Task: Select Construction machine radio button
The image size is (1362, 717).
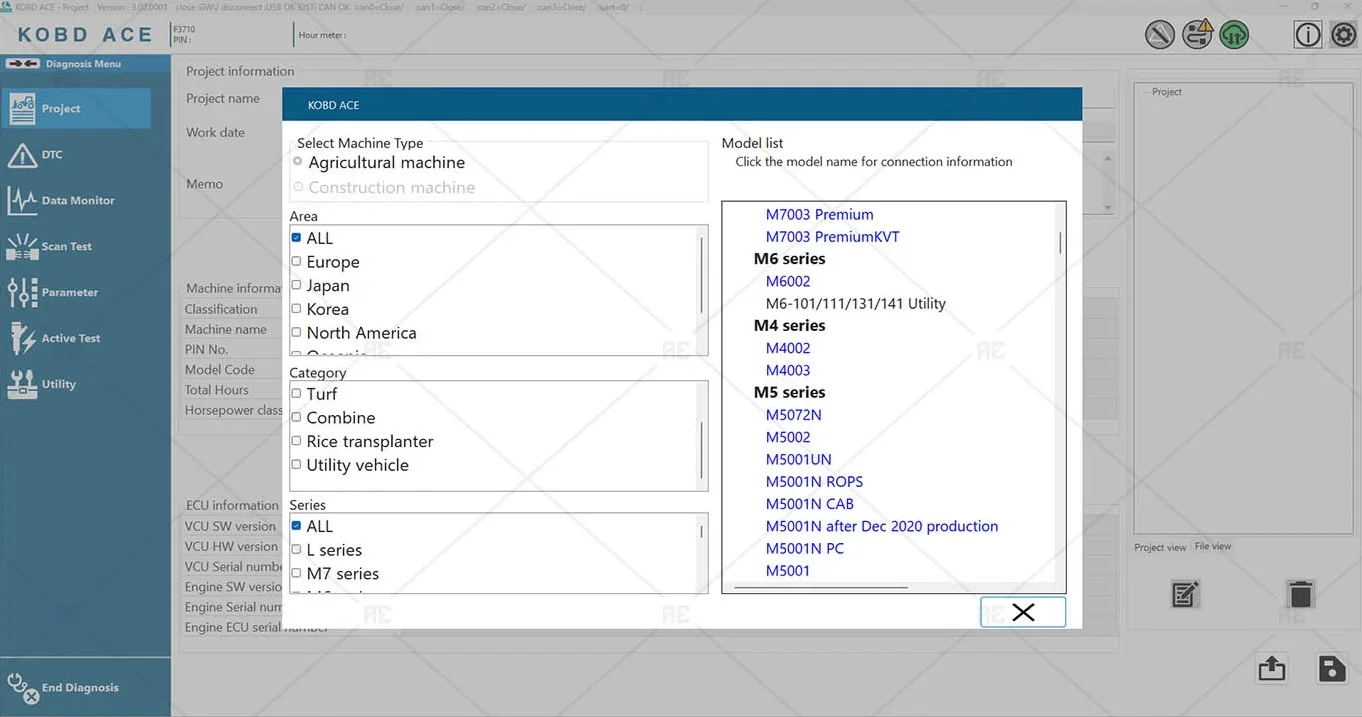Action: click(298, 187)
